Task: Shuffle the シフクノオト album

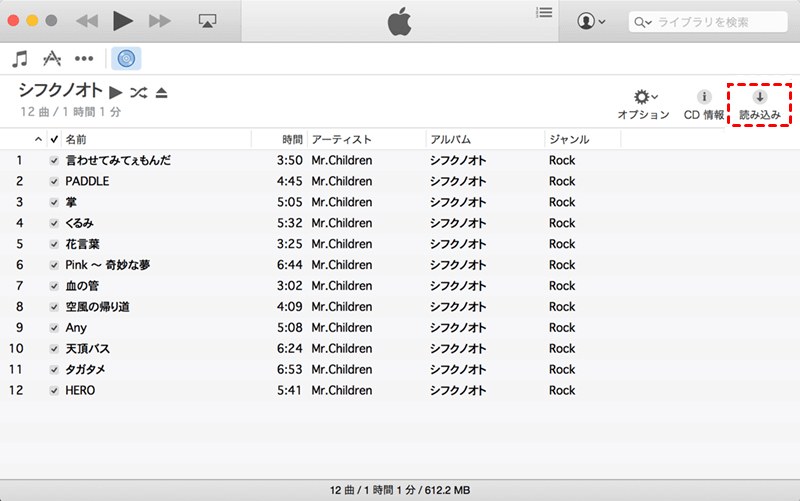Action: (139, 93)
